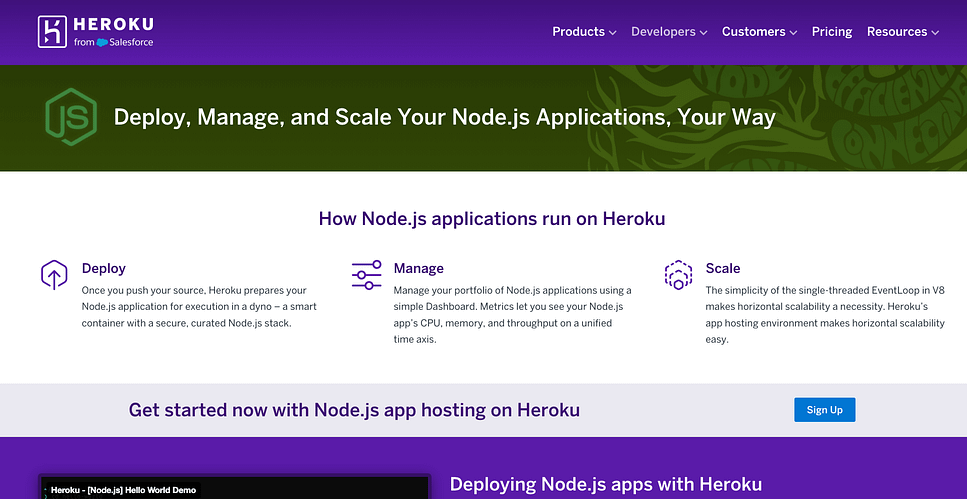The image size is (967, 499).
Task: Click "Get started now with Node.js" heading
Action: (354, 410)
